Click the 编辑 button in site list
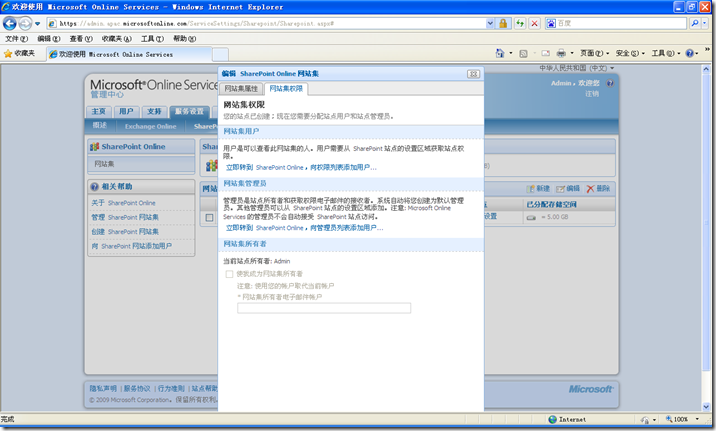This screenshot has height=431, width=716. (x=568, y=189)
